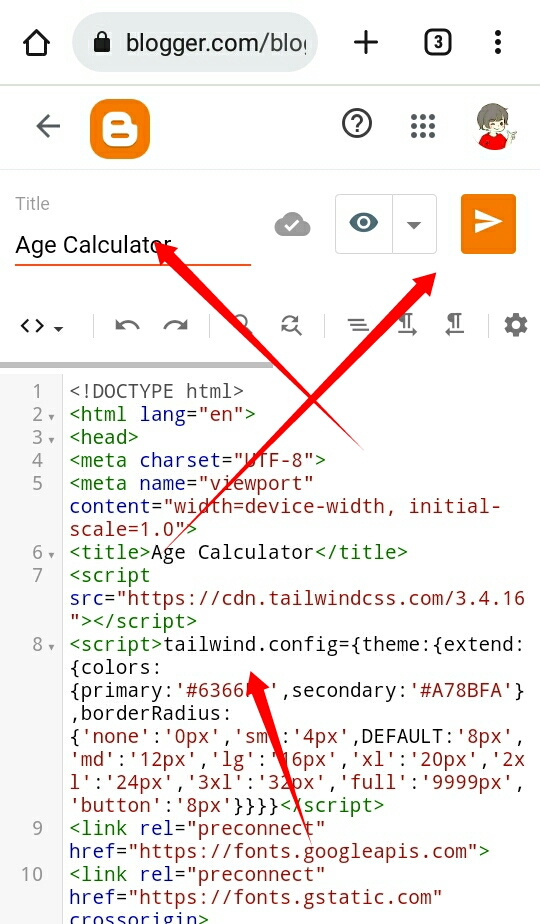
Task: Open the browser three-dot menu
Action: pyautogui.click(x=498, y=42)
